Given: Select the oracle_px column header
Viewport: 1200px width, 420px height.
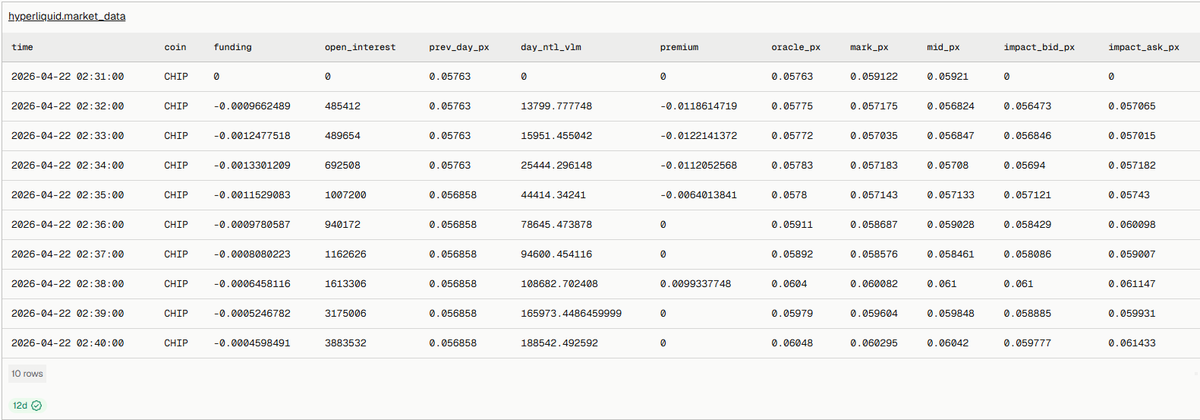Looking at the screenshot, I should (x=796, y=47).
